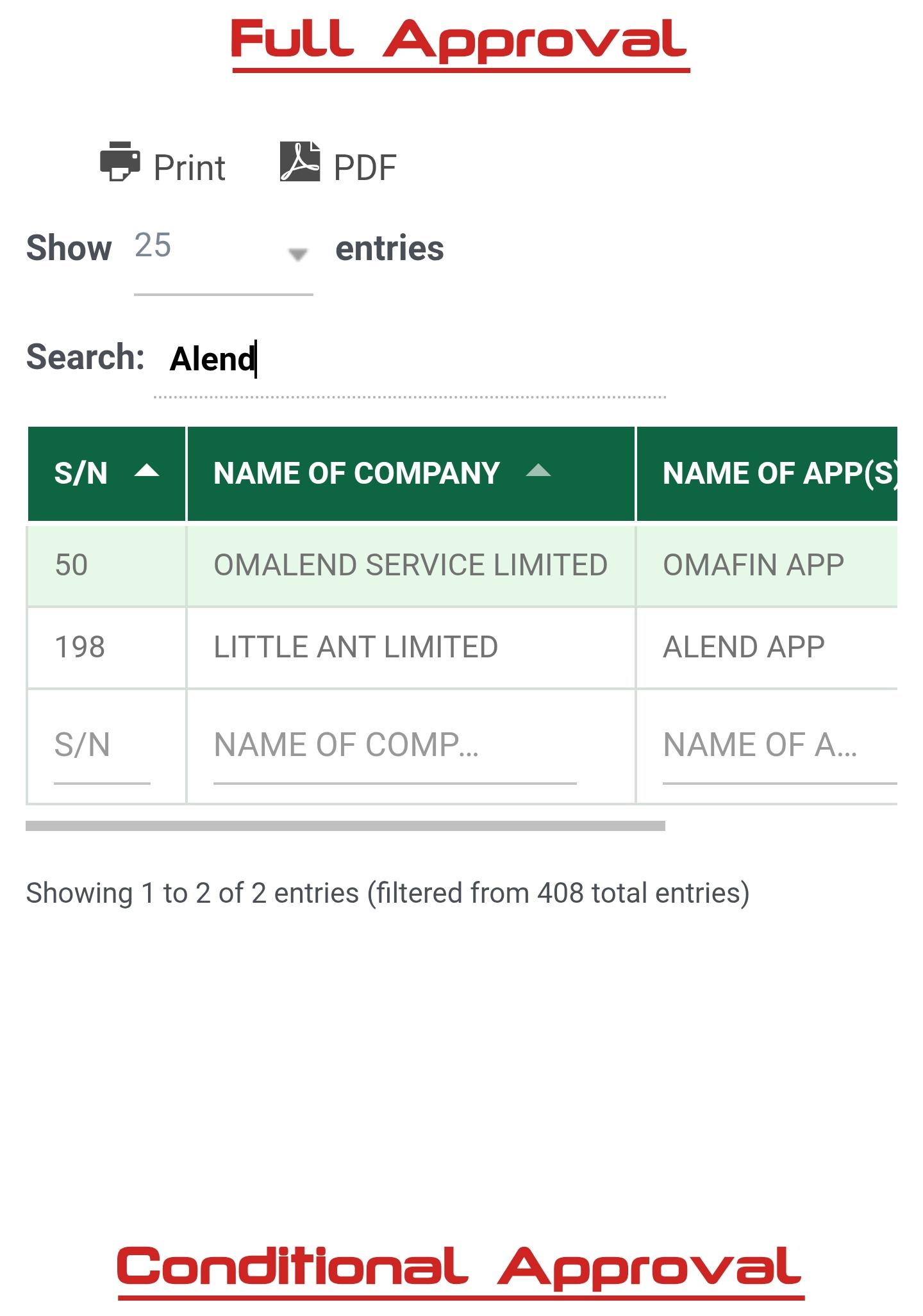The height and width of the screenshot is (1316, 923).
Task: Focus the Search field containing Alend
Action: pos(410,359)
